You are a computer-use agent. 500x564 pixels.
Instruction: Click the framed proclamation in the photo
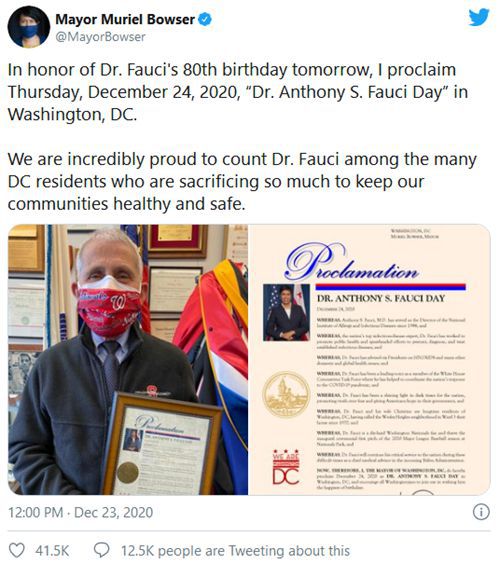(161, 445)
